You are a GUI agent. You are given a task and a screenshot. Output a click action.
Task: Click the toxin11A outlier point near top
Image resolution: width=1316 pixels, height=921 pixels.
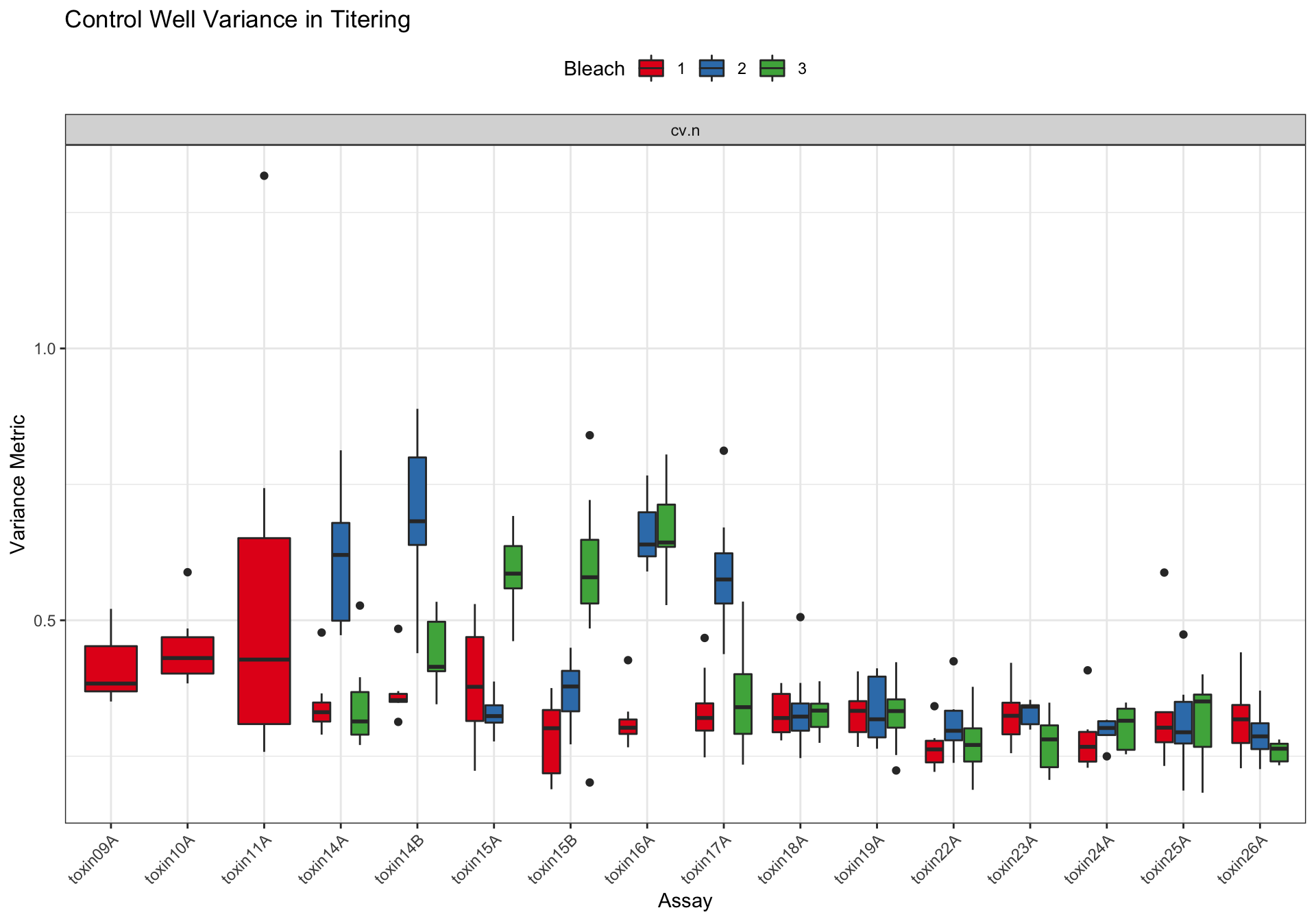(x=264, y=176)
